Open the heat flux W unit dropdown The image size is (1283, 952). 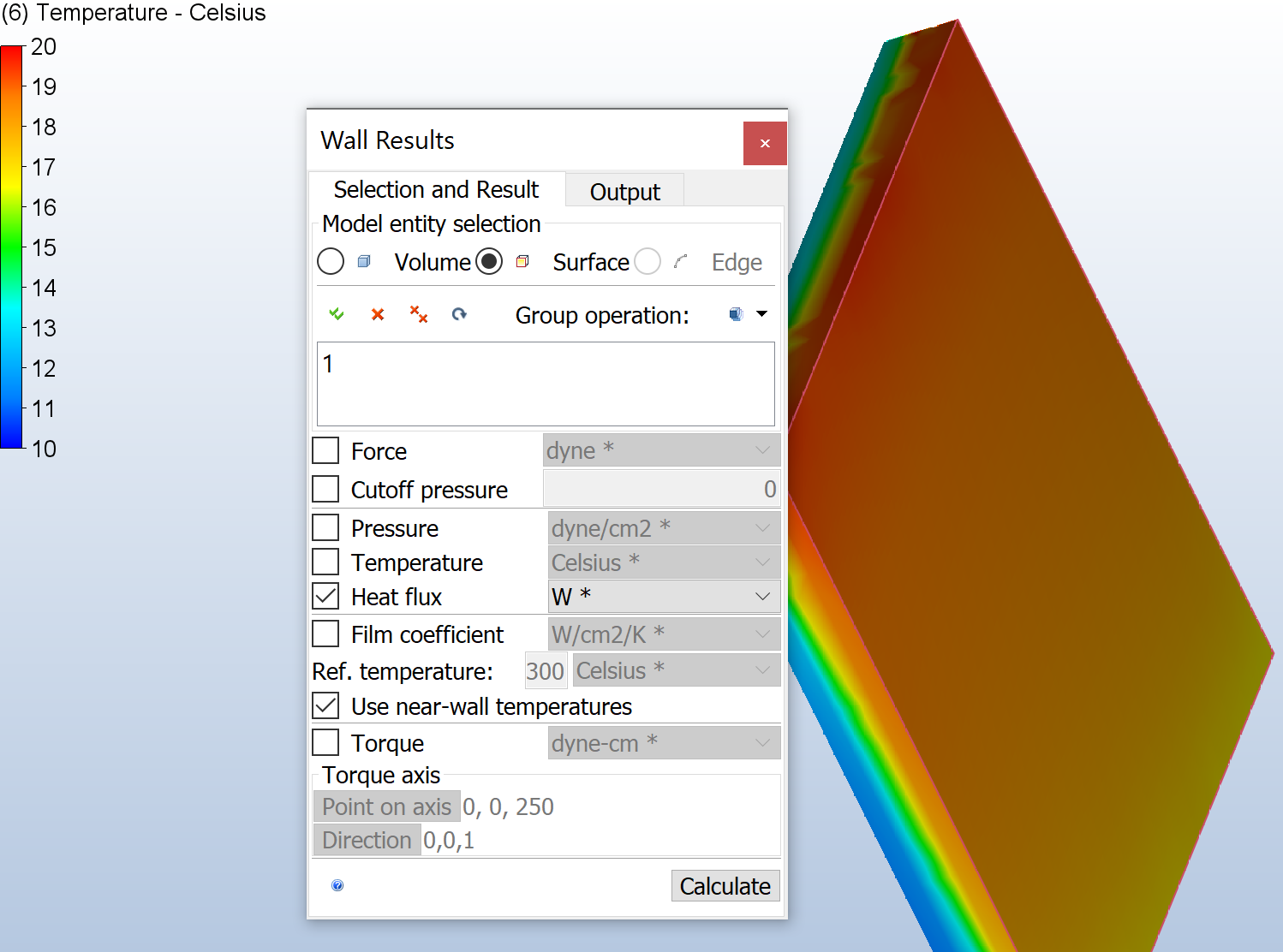(x=761, y=596)
